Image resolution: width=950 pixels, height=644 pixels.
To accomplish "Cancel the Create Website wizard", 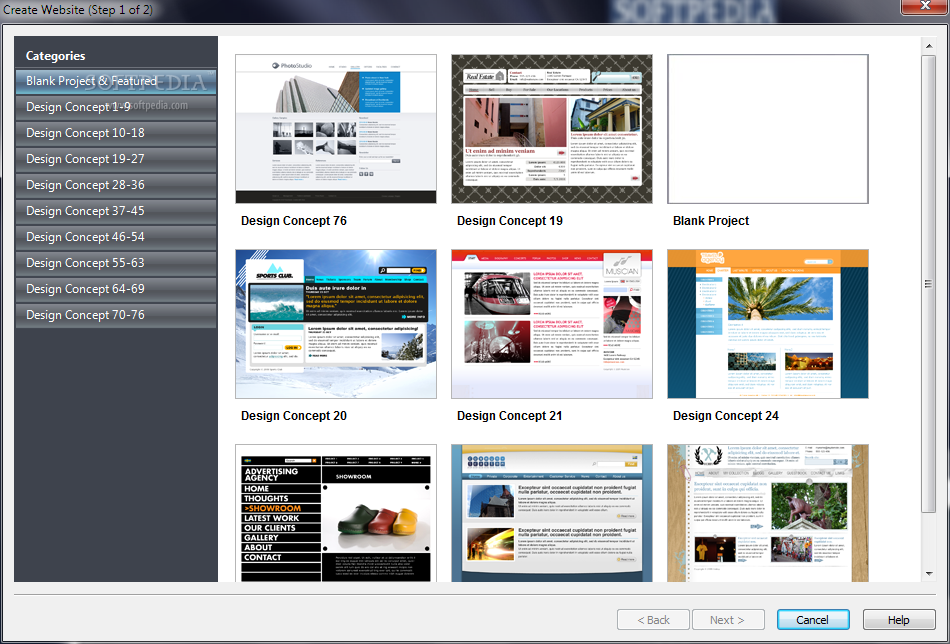I will click(813, 620).
